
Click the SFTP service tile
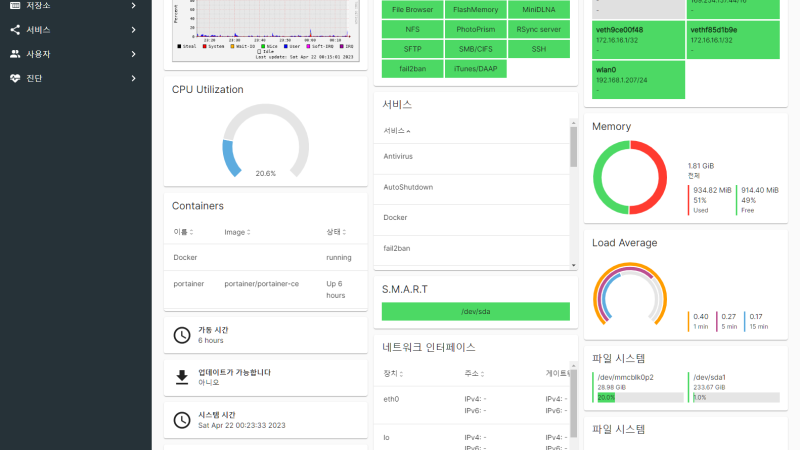click(412, 49)
